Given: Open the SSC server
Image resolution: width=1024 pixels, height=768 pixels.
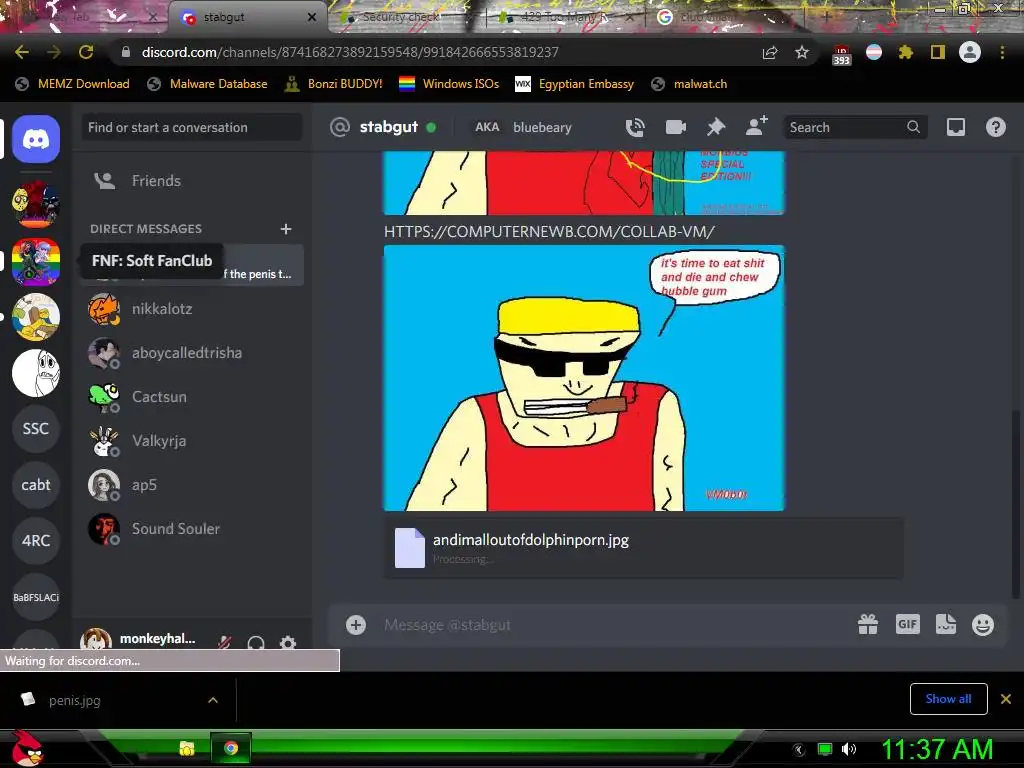Looking at the screenshot, I should coord(36,428).
